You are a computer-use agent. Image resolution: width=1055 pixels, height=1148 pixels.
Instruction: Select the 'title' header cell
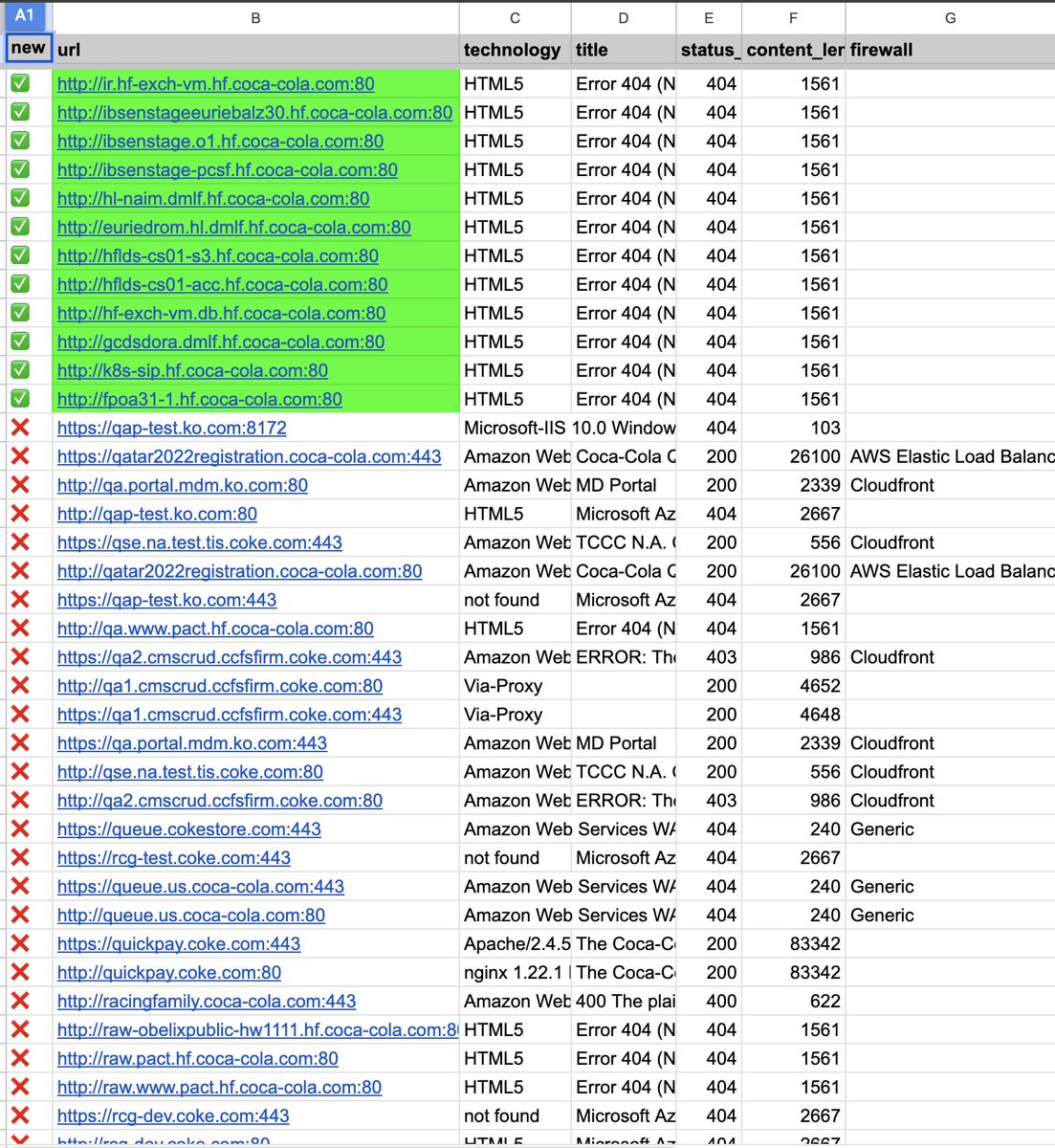coord(624,50)
